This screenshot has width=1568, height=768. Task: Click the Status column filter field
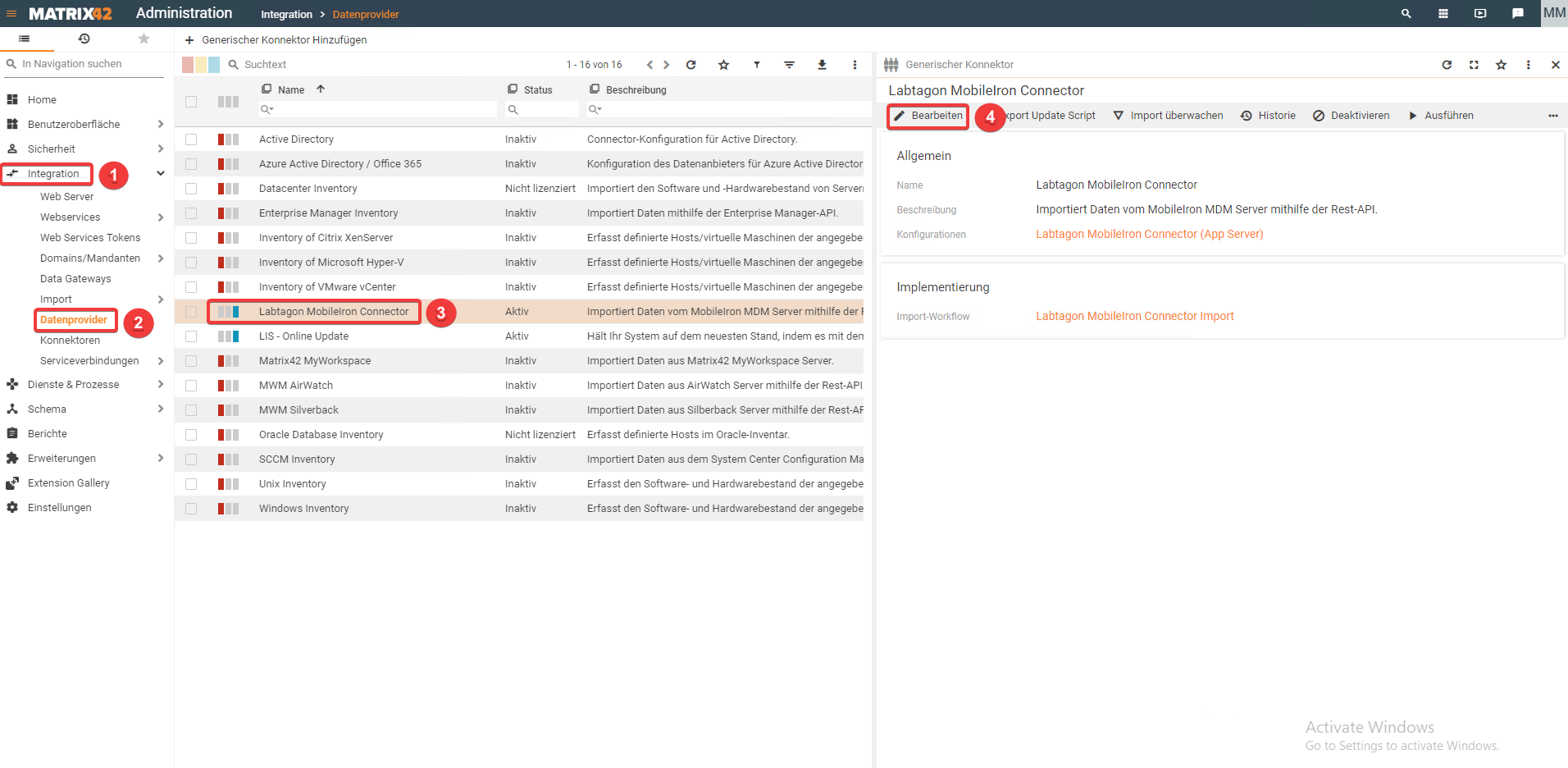pyautogui.click(x=542, y=109)
